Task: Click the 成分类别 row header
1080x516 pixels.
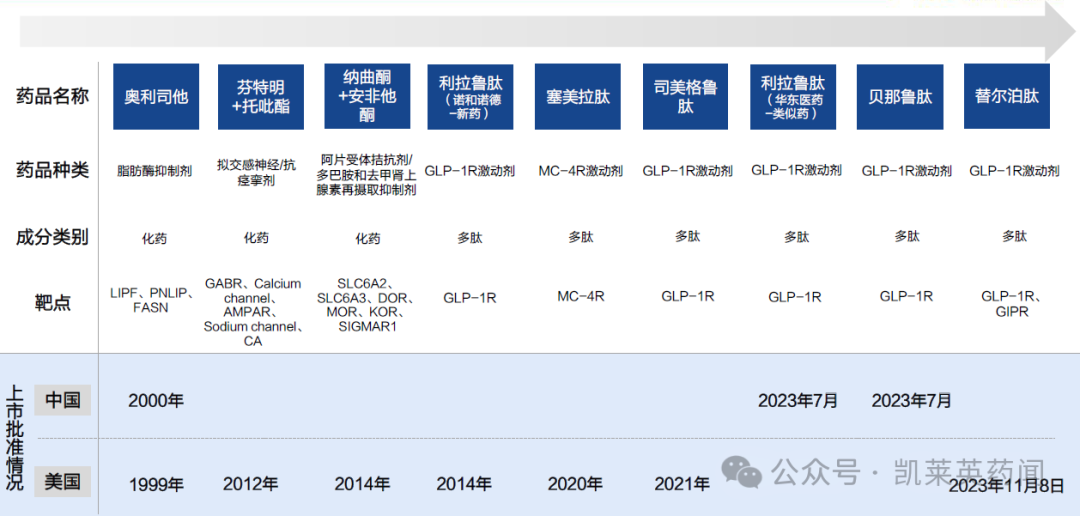Action: [x=52, y=237]
